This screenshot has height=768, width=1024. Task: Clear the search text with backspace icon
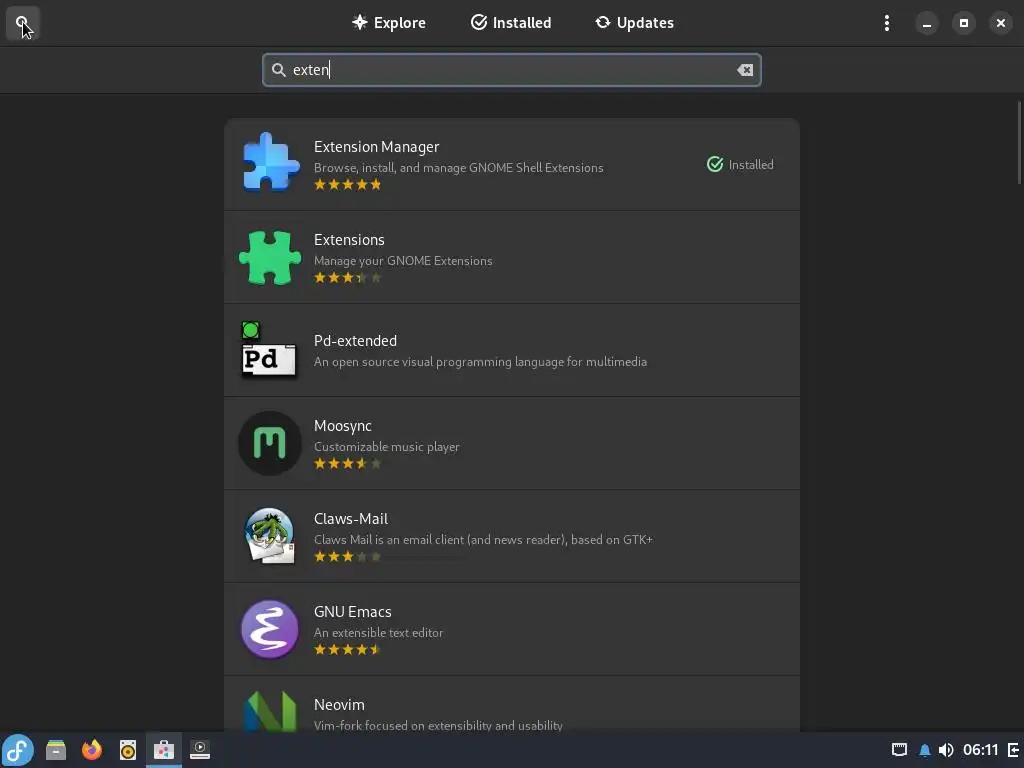[744, 70]
